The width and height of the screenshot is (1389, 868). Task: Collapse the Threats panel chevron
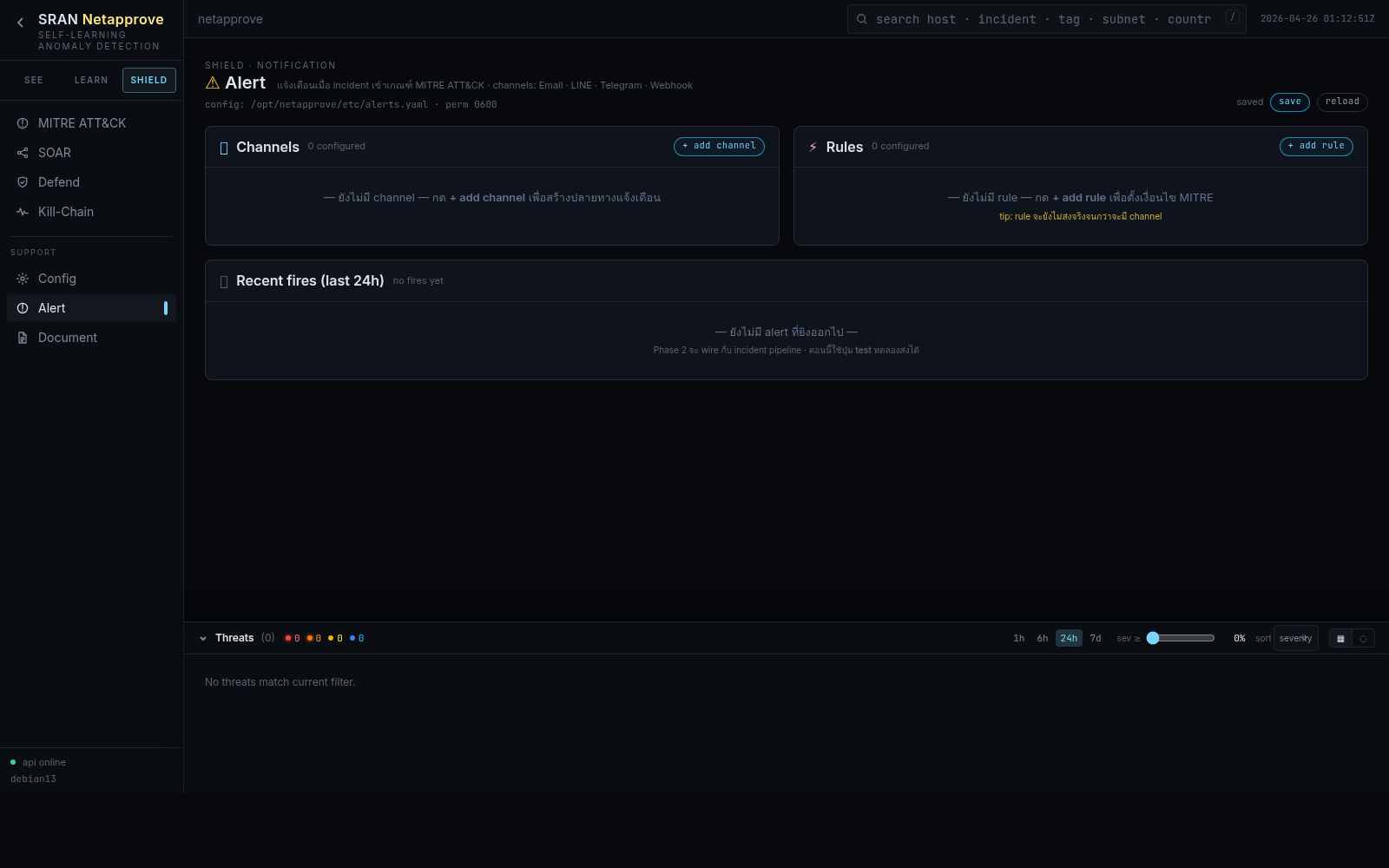coord(203,639)
